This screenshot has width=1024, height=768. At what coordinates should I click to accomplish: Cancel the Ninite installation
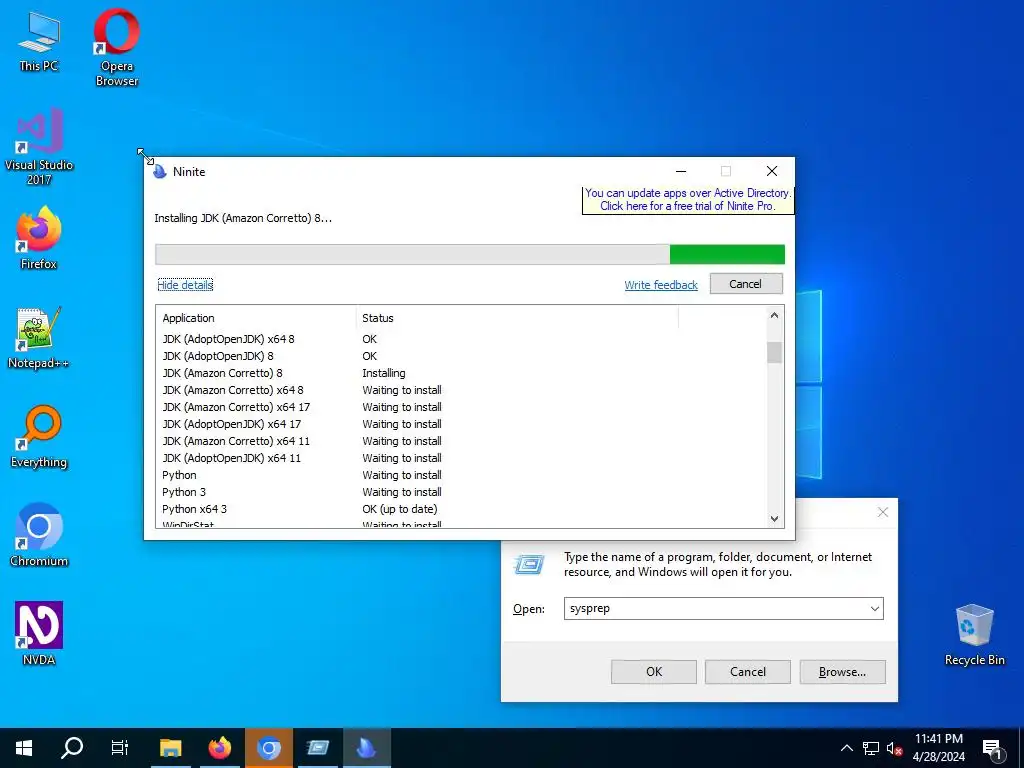pyautogui.click(x=746, y=284)
